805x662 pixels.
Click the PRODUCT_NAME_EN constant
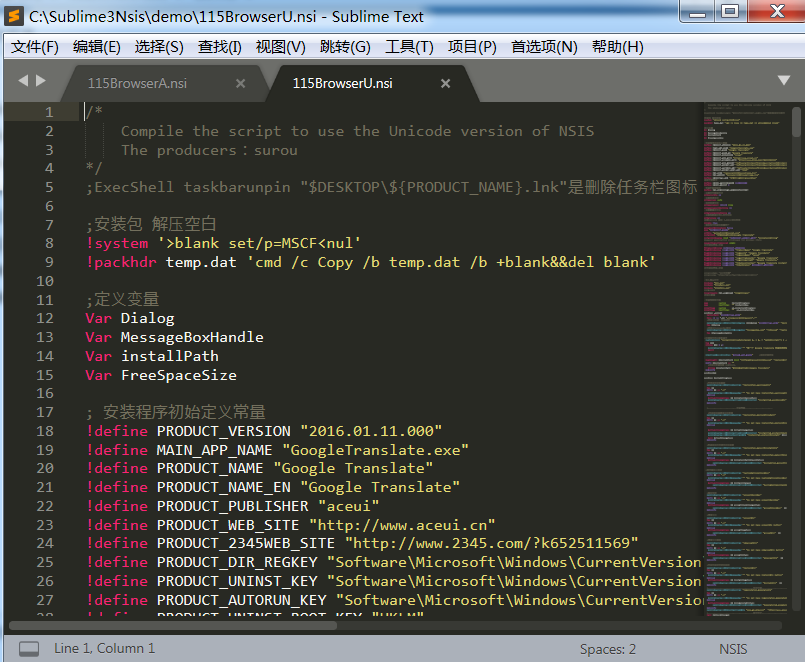[223, 487]
